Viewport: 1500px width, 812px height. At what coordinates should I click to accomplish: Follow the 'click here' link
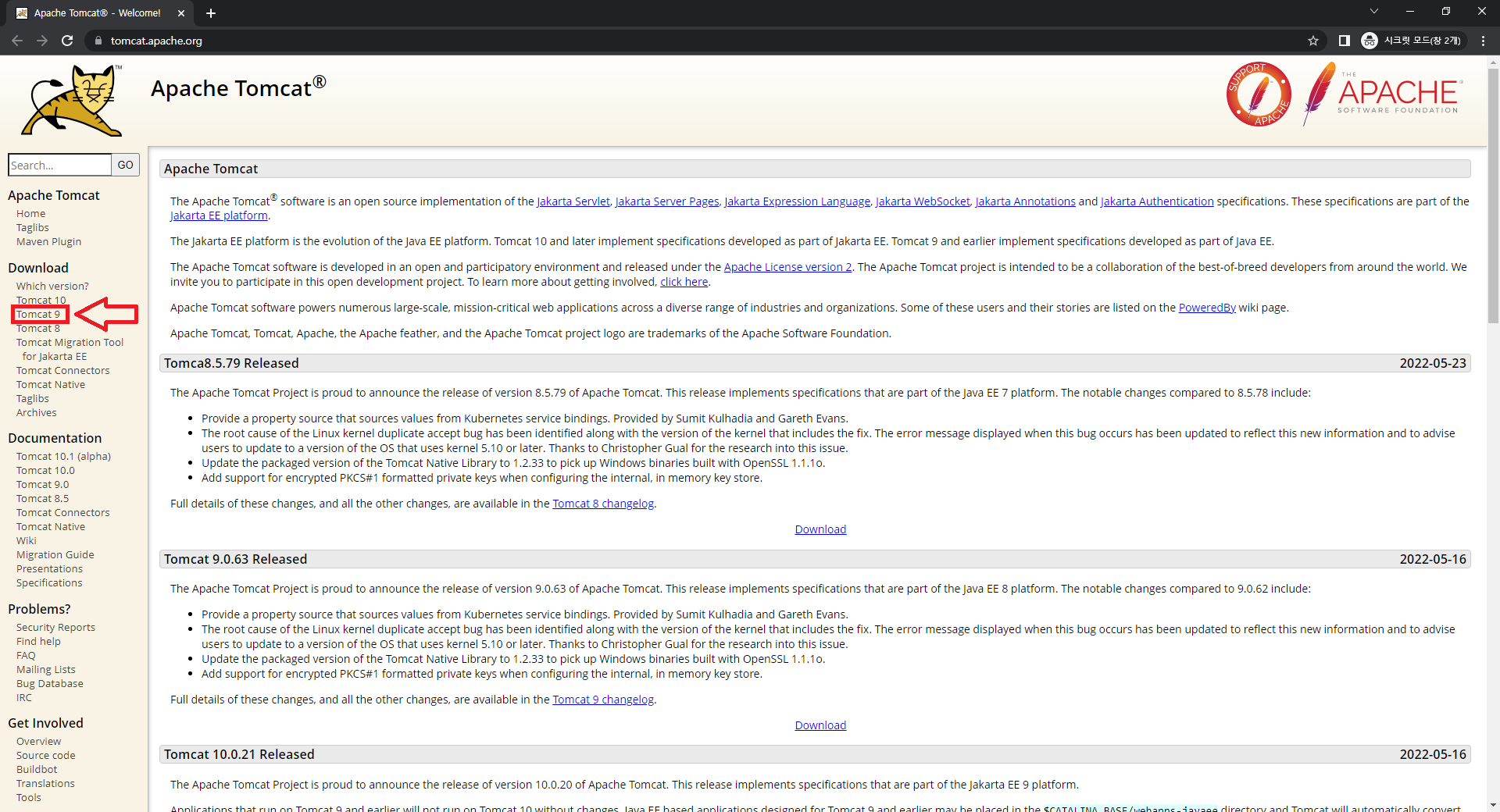(x=684, y=282)
